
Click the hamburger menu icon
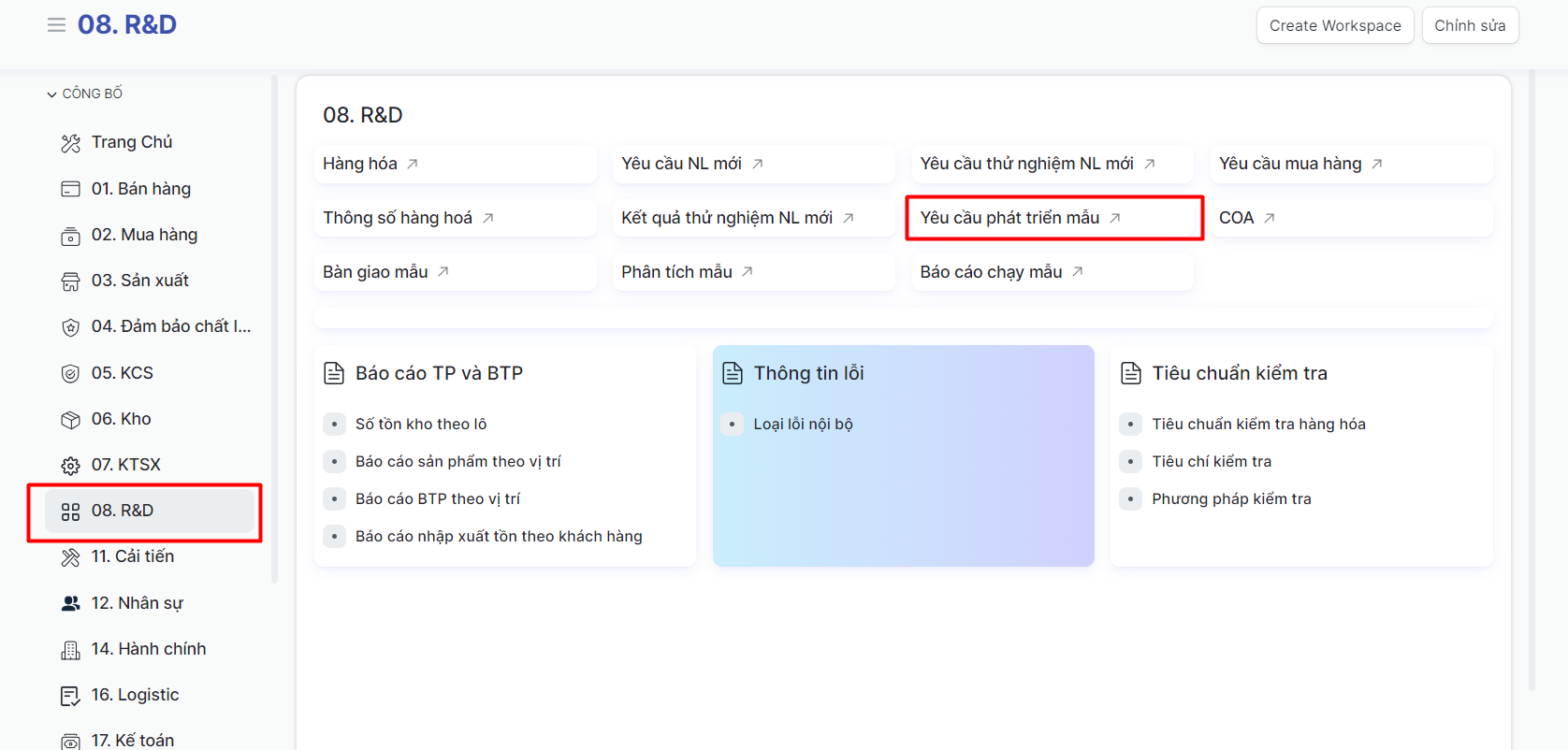point(56,25)
